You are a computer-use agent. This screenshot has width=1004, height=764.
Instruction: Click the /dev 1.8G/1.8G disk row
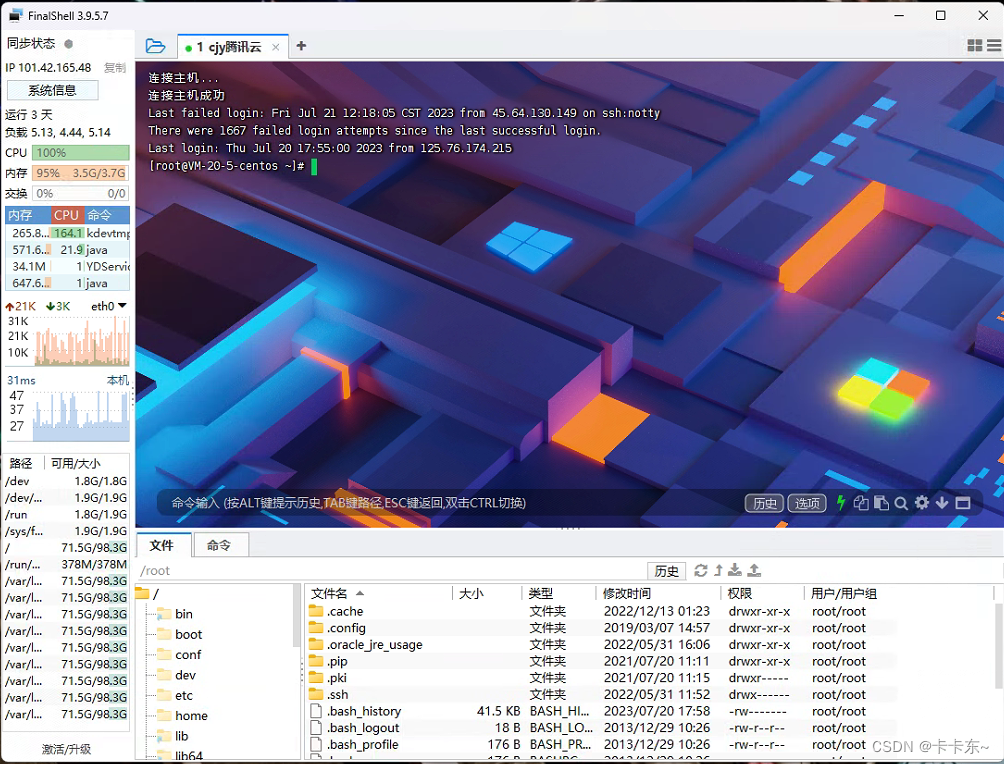(x=67, y=481)
